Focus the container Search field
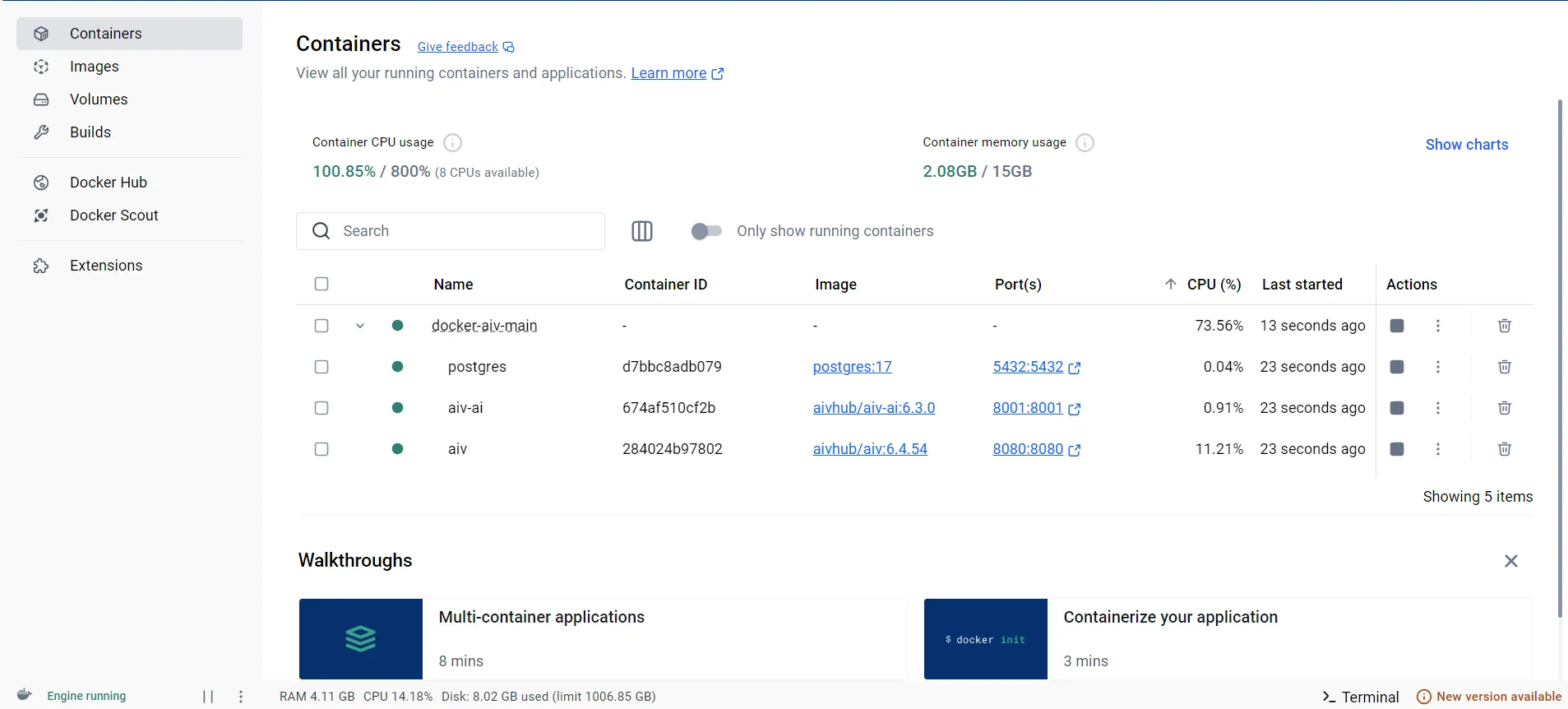The image size is (1568, 709). pos(451,231)
